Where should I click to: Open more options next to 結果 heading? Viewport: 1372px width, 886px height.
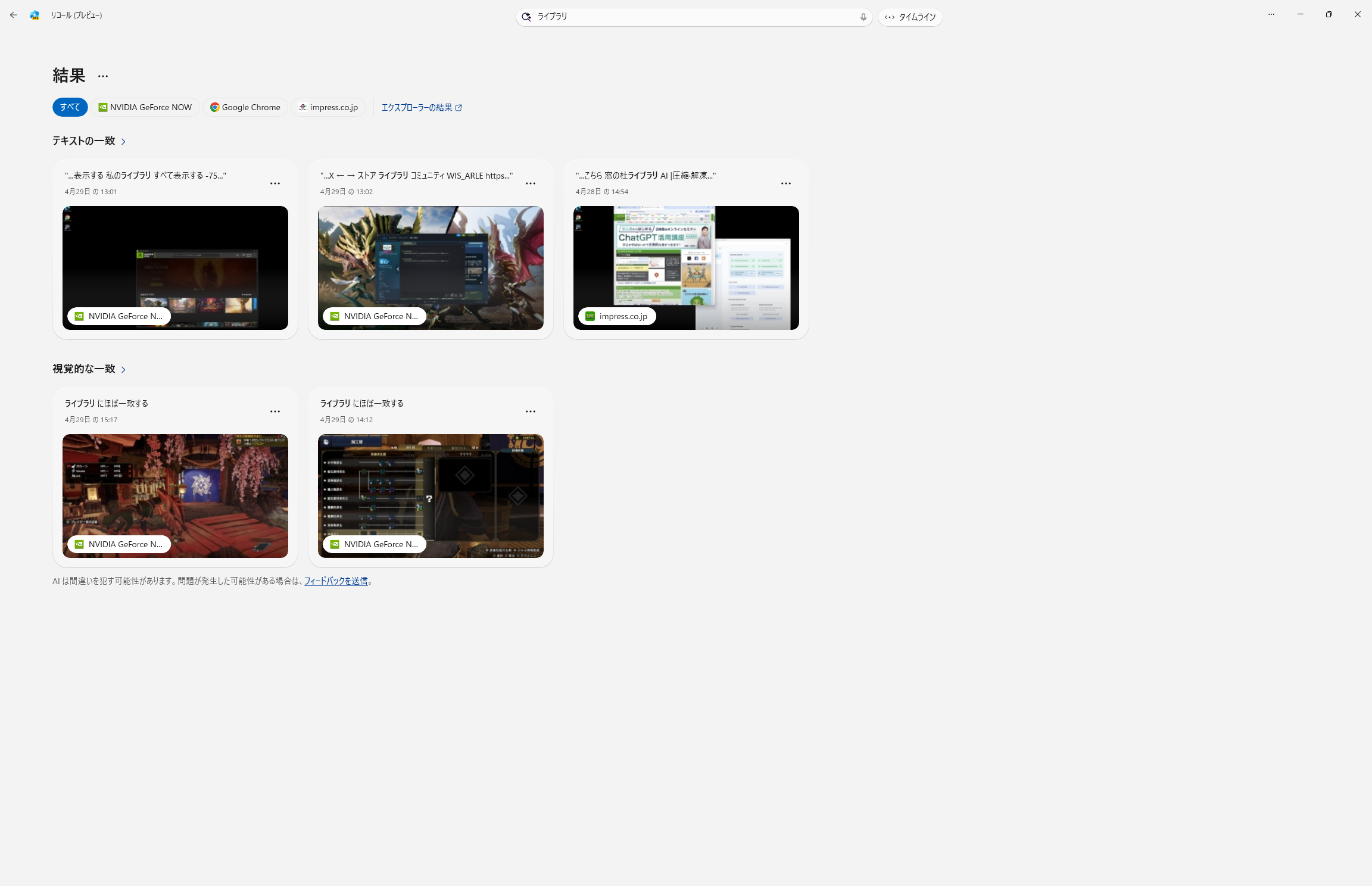click(103, 76)
